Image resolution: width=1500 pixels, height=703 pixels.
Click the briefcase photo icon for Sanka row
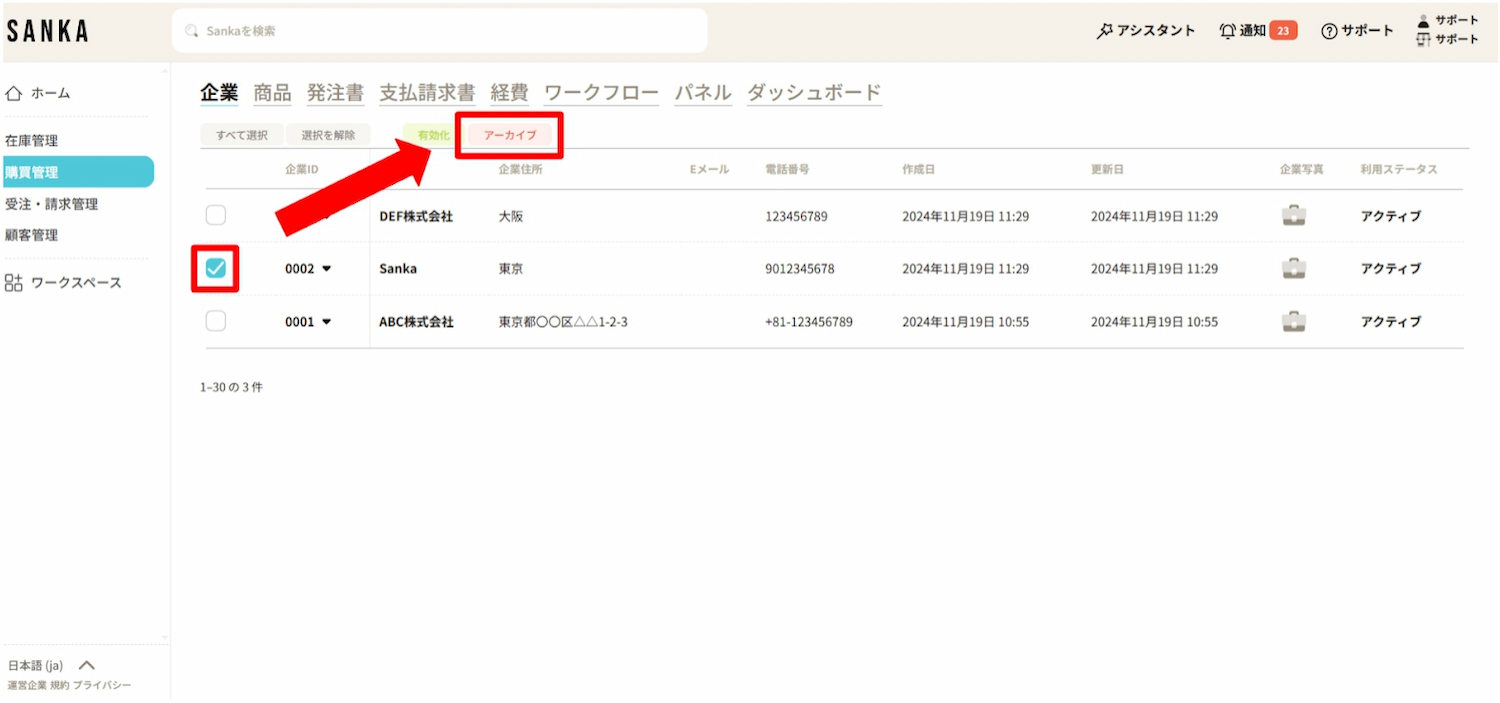click(1293, 269)
